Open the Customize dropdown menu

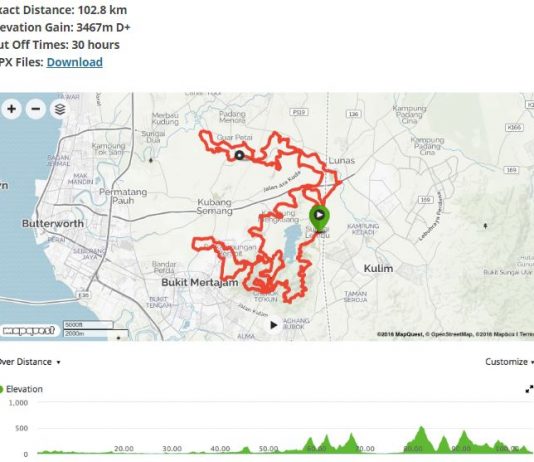pos(509,362)
